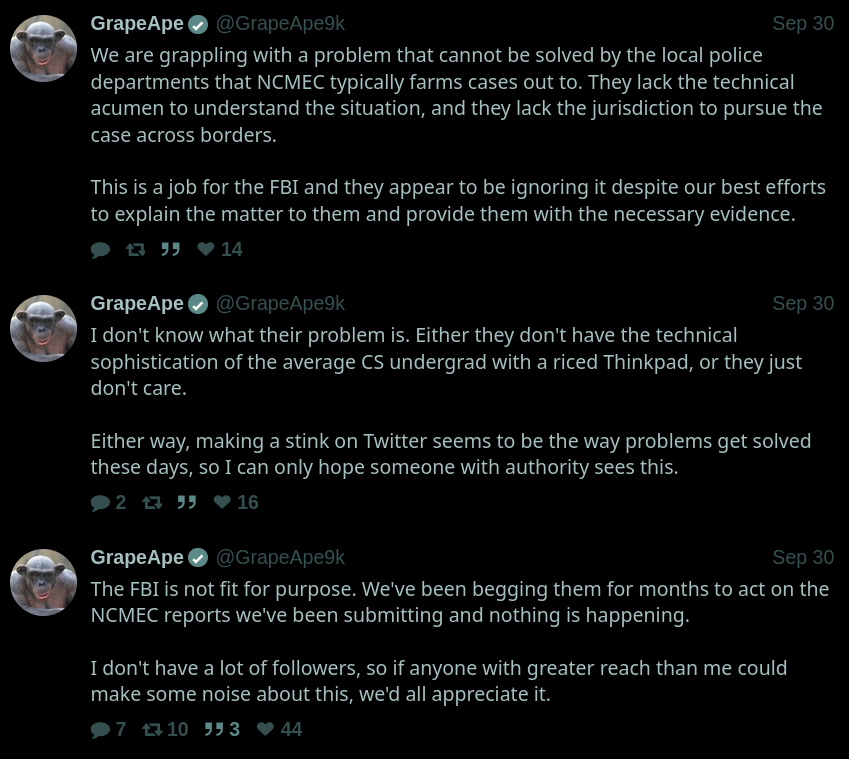Open @GrapeApe9k handle on third tweet
The height and width of the screenshot is (759, 849).
(x=280, y=558)
